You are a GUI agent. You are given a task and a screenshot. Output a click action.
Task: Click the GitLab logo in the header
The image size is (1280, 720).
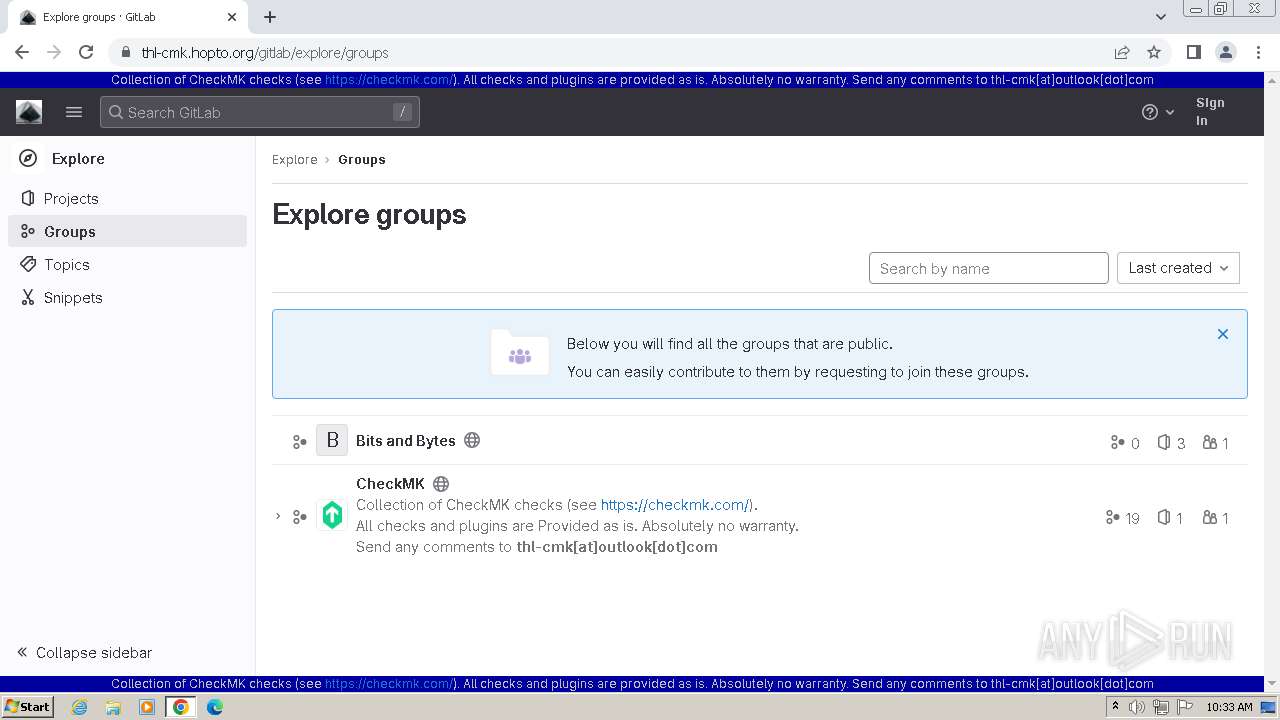[x=29, y=112]
